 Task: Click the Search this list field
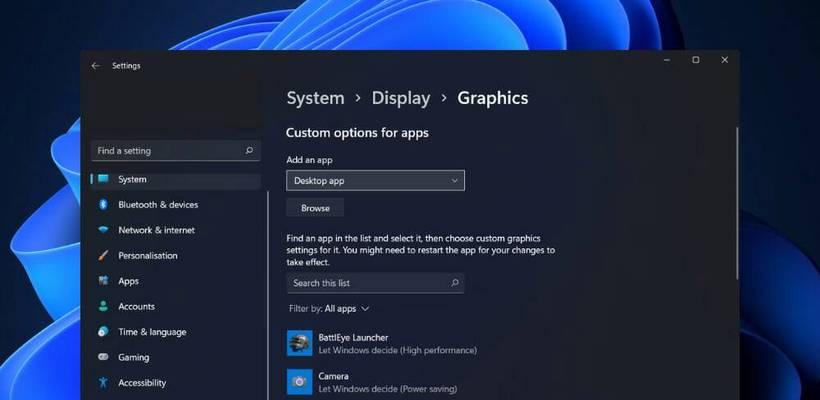pyautogui.click(x=375, y=283)
